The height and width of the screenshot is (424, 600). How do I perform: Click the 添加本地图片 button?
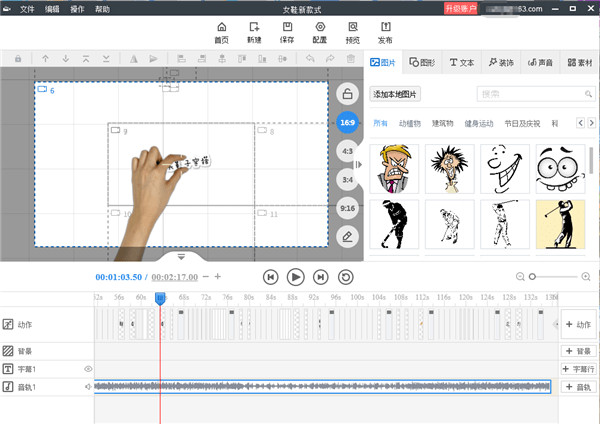click(x=396, y=94)
